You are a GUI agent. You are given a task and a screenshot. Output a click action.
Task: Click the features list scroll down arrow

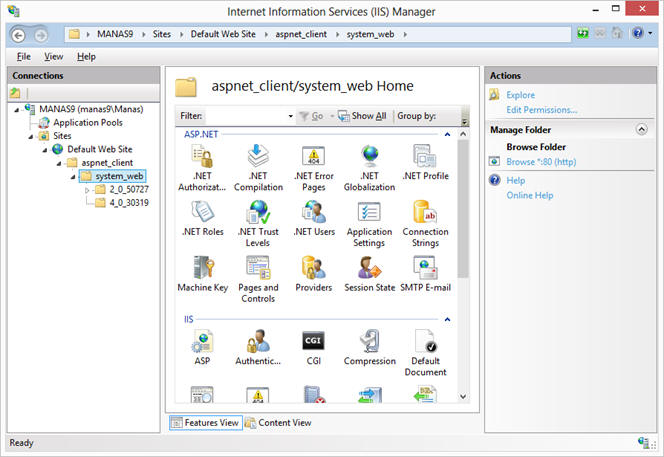point(463,396)
